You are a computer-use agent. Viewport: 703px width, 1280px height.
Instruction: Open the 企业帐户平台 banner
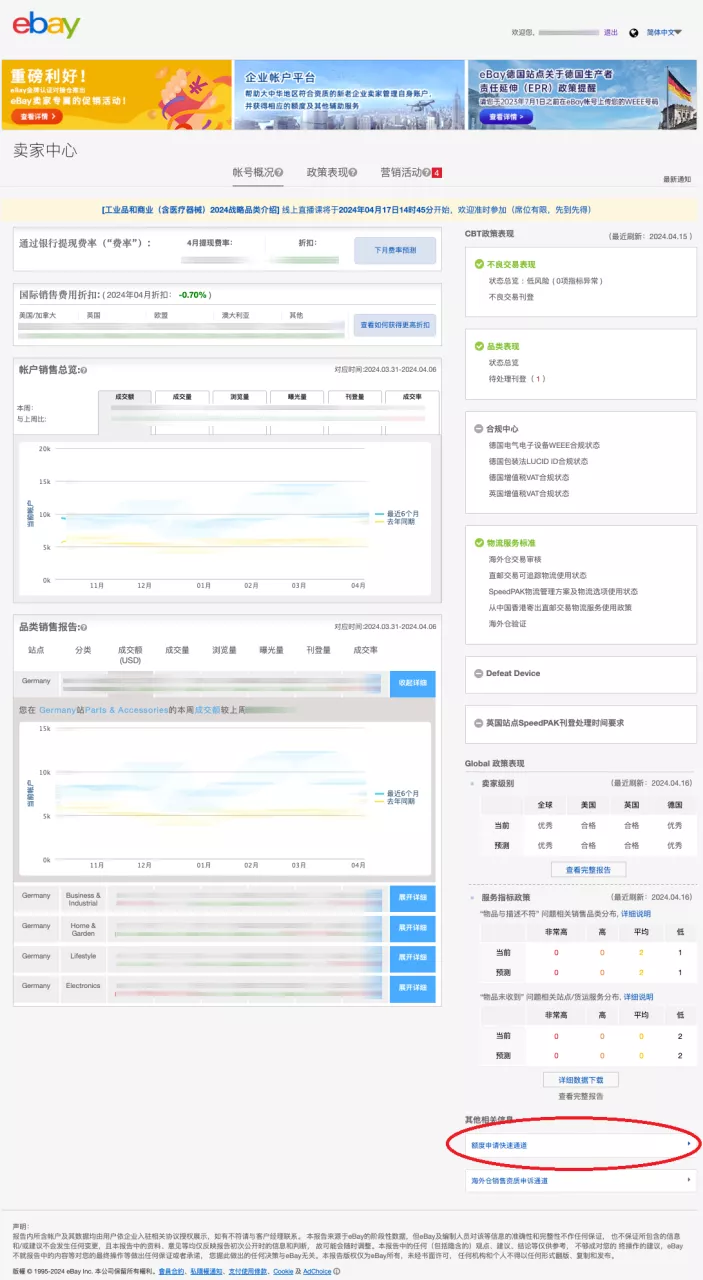(349, 94)
